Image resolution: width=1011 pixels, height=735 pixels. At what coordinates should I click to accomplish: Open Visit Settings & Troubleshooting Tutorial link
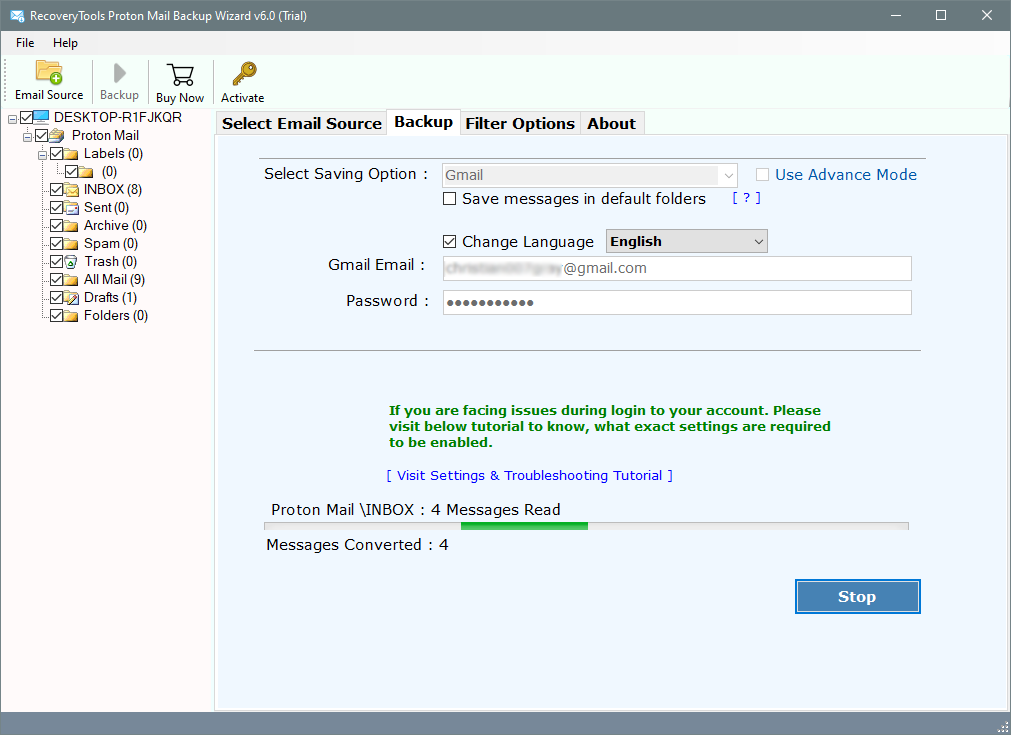[529, 476]
